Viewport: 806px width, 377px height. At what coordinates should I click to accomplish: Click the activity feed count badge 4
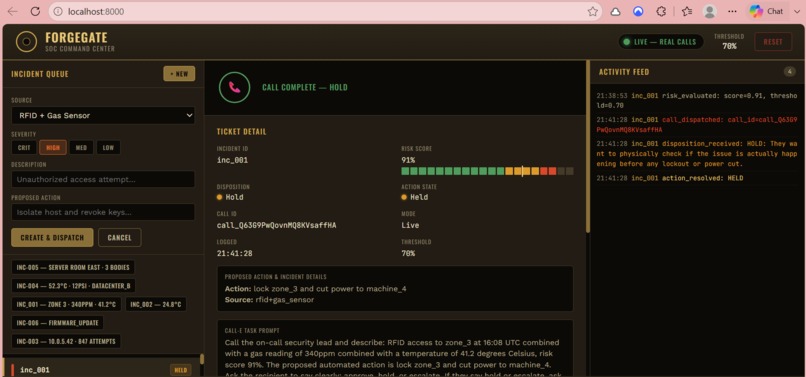pyautogui.click(x=790, y=72)
